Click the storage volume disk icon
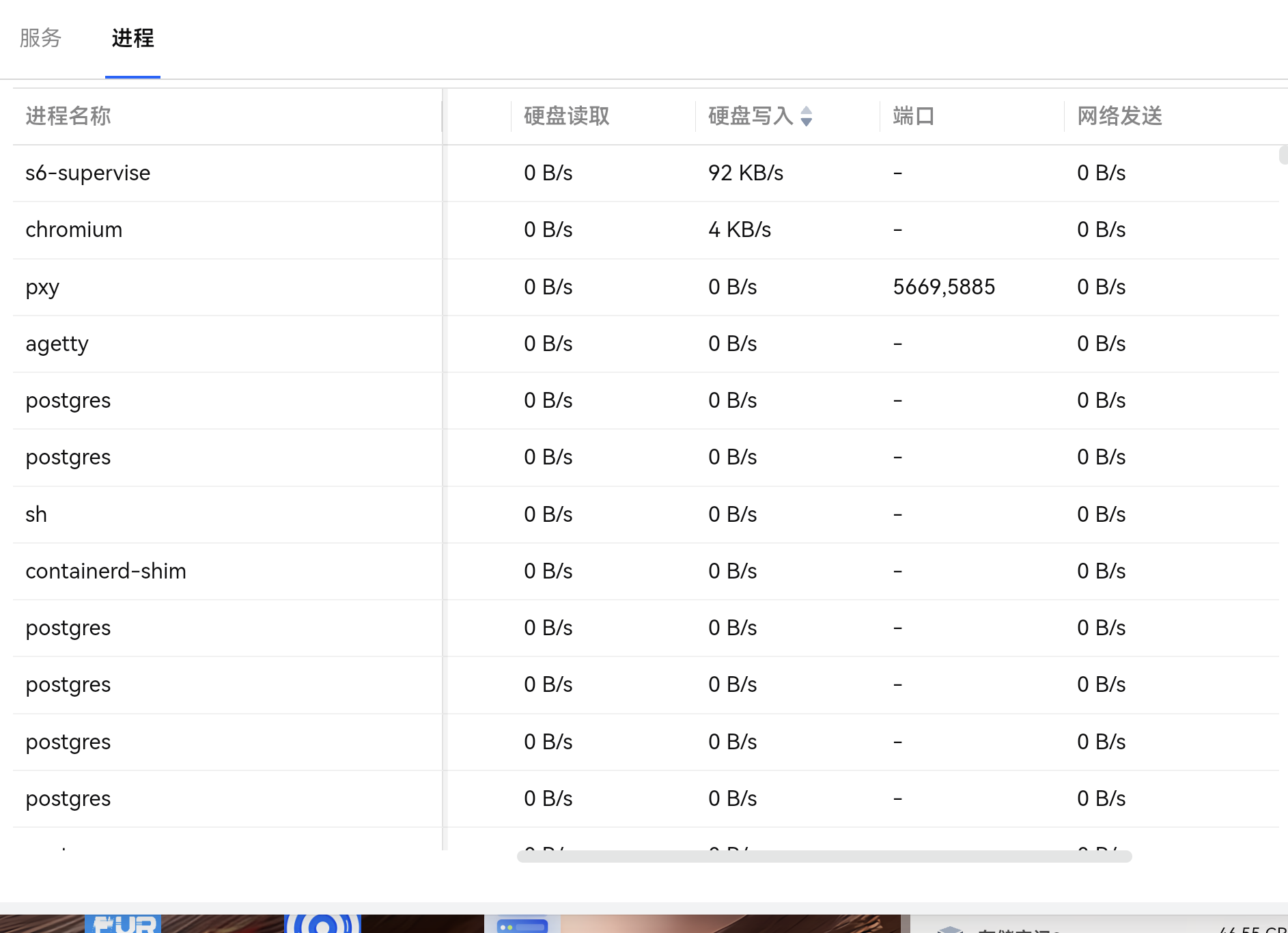 tap(951, 929)
